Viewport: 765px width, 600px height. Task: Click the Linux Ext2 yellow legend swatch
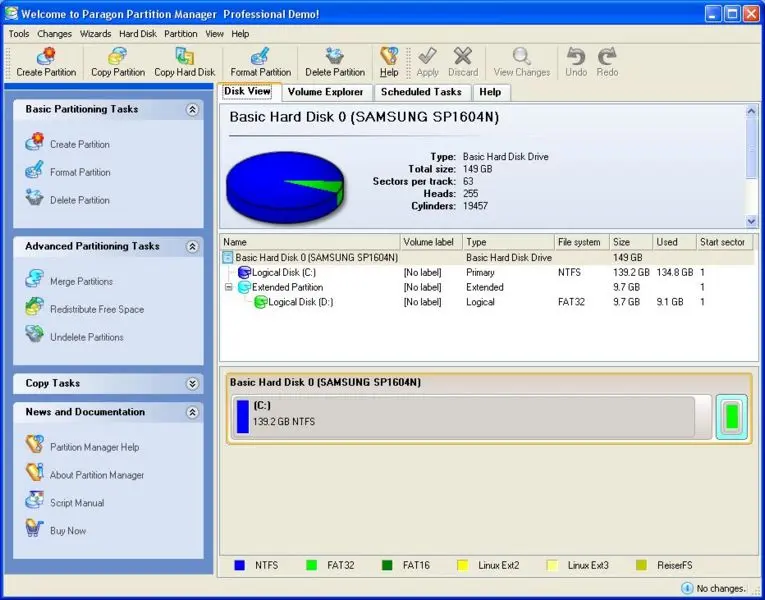tap(462, 565)
